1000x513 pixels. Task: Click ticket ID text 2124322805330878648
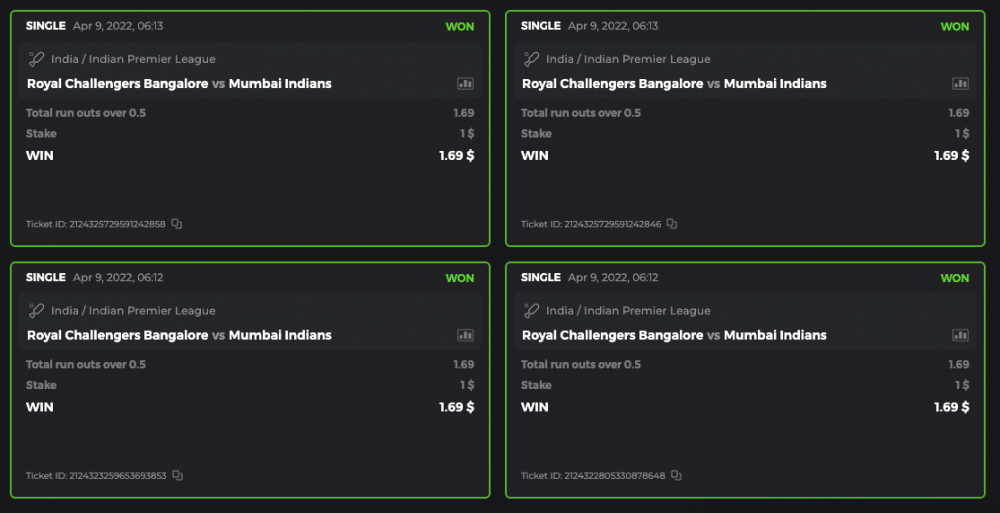click(x=615, y=476)
